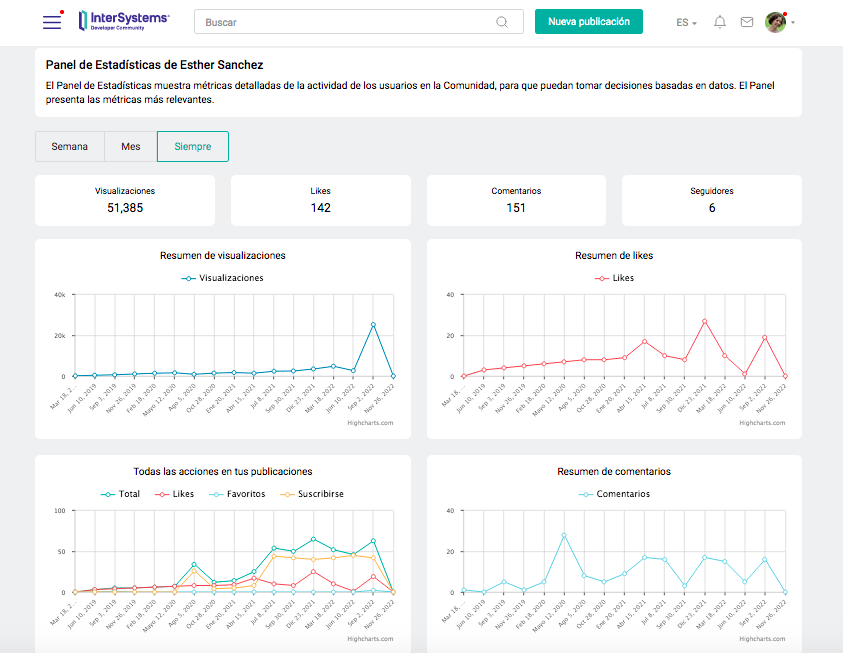Expand the dropdown arrow beside the avatar
Viewport: 843px width, 653px height.
793,23
